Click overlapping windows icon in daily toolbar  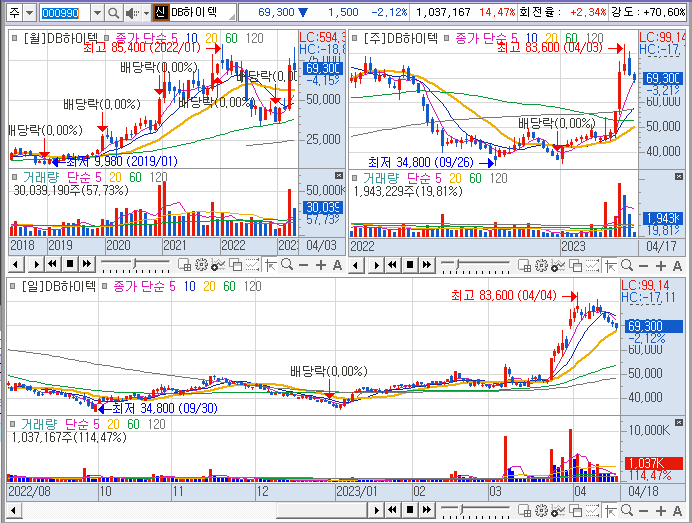click(575, 511)
